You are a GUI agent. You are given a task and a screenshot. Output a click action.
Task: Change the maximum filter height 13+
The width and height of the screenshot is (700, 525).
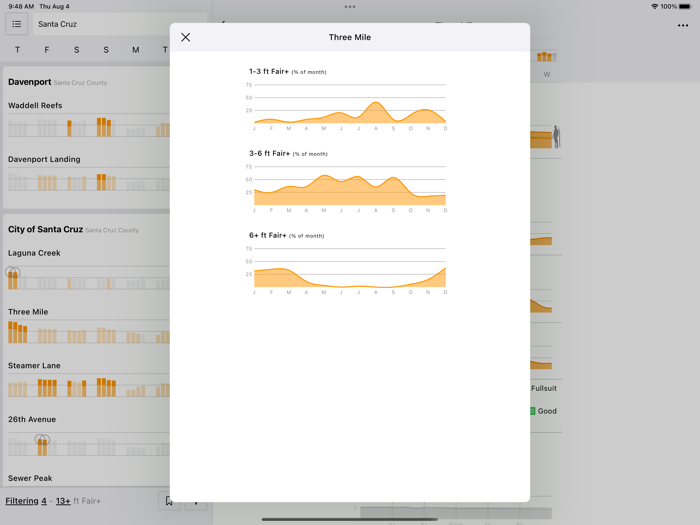[63, 501]
